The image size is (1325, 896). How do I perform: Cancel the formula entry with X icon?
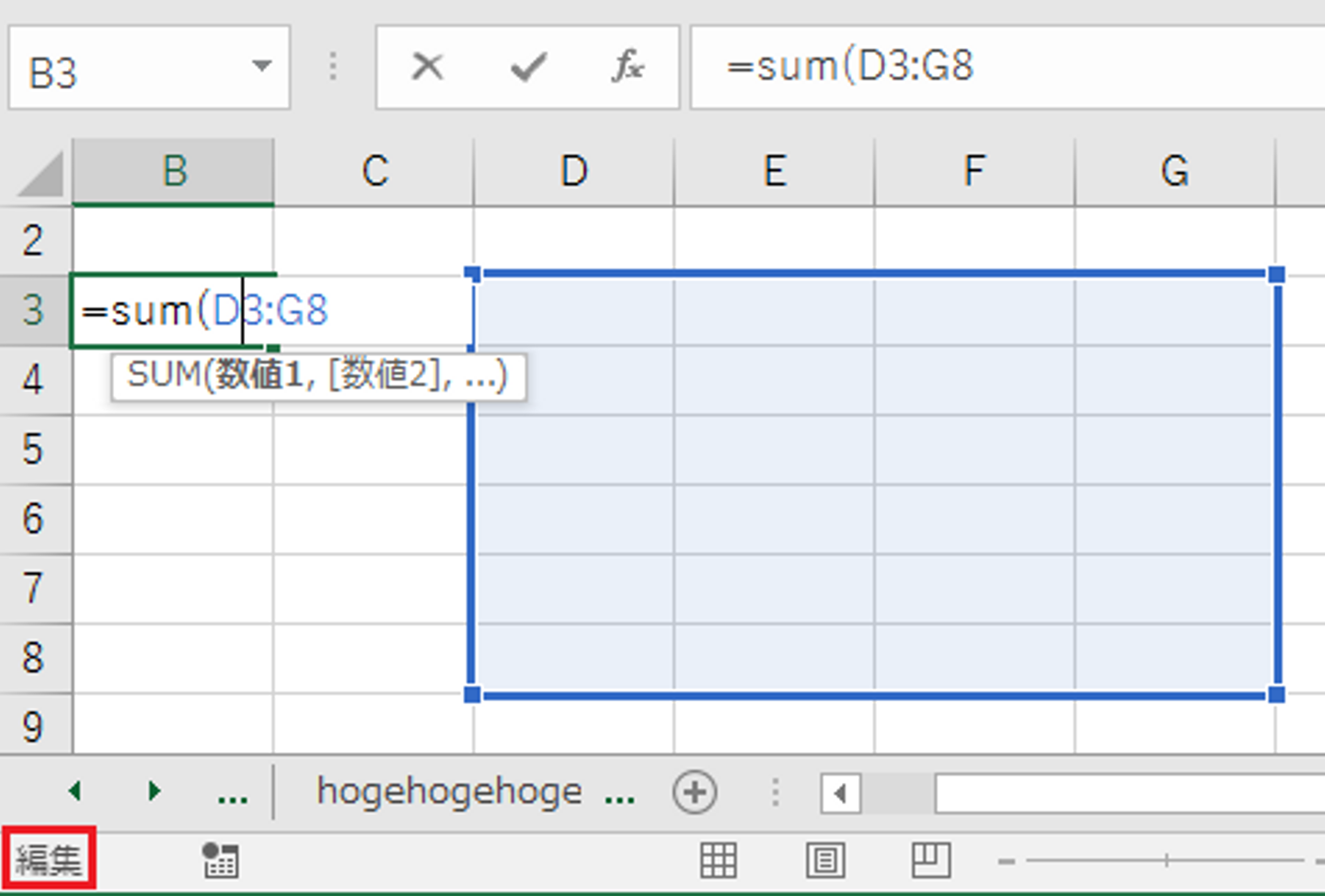(427, 66)
